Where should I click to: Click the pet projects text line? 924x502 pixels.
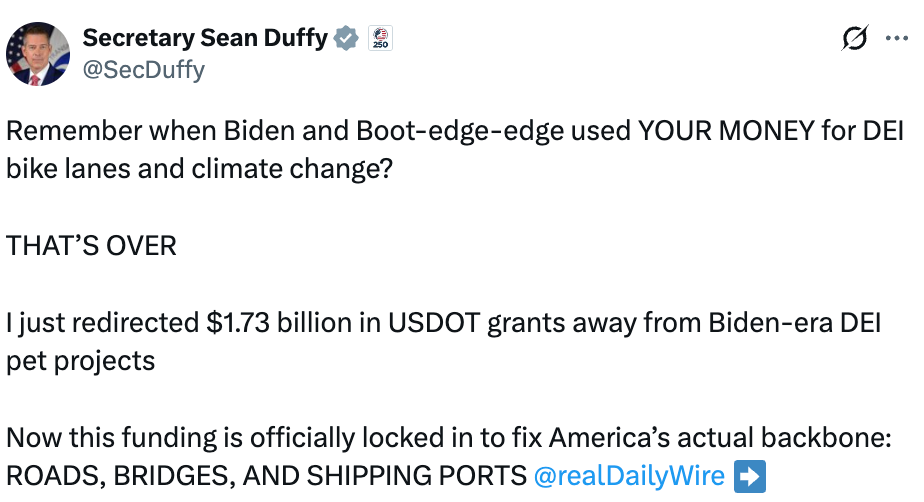click(80, 361)
